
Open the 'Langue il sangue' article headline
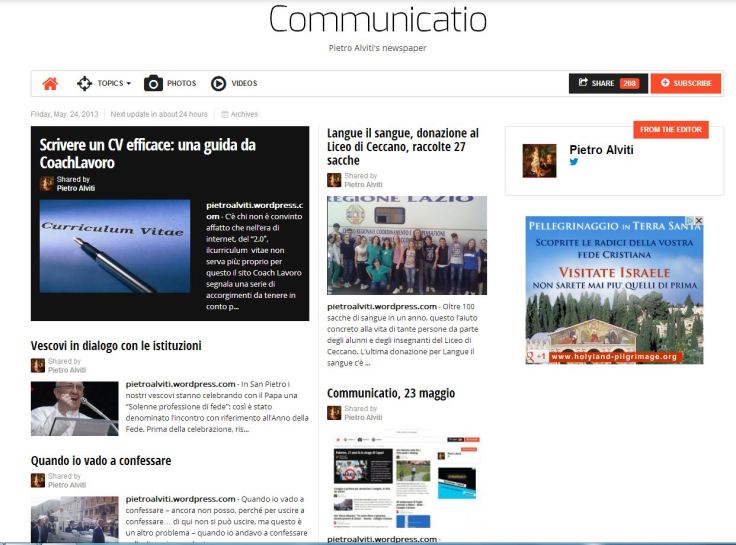[x=402, y=146]
